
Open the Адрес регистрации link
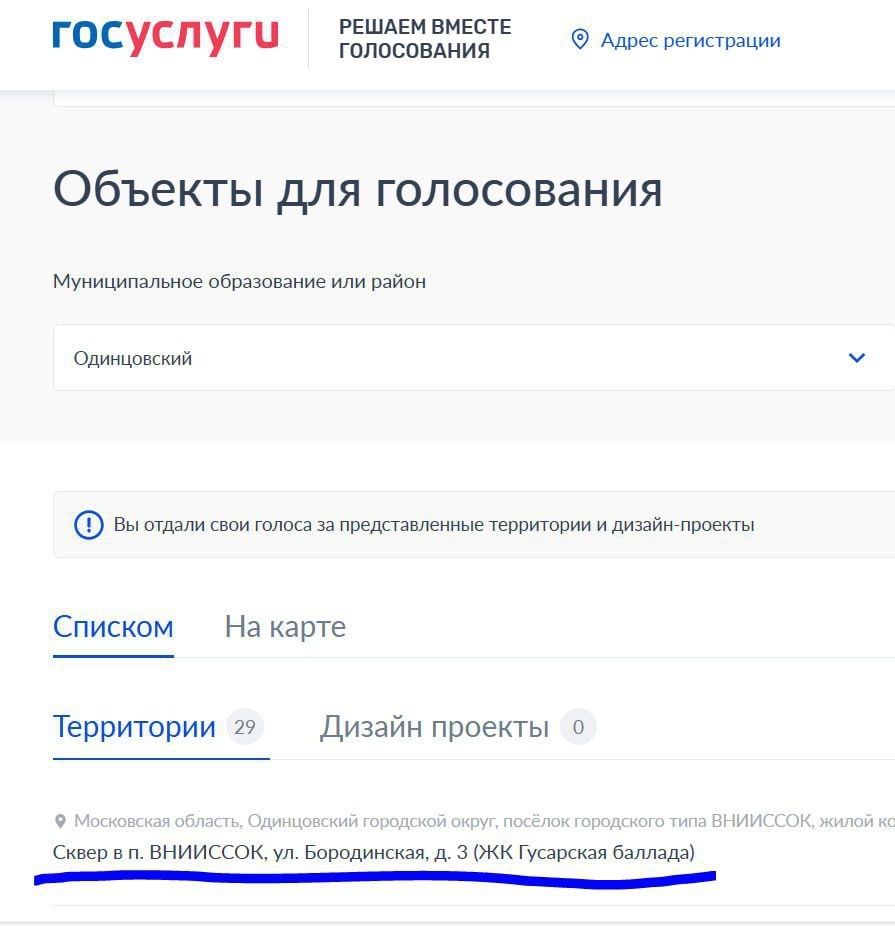[x=690, y=40]
